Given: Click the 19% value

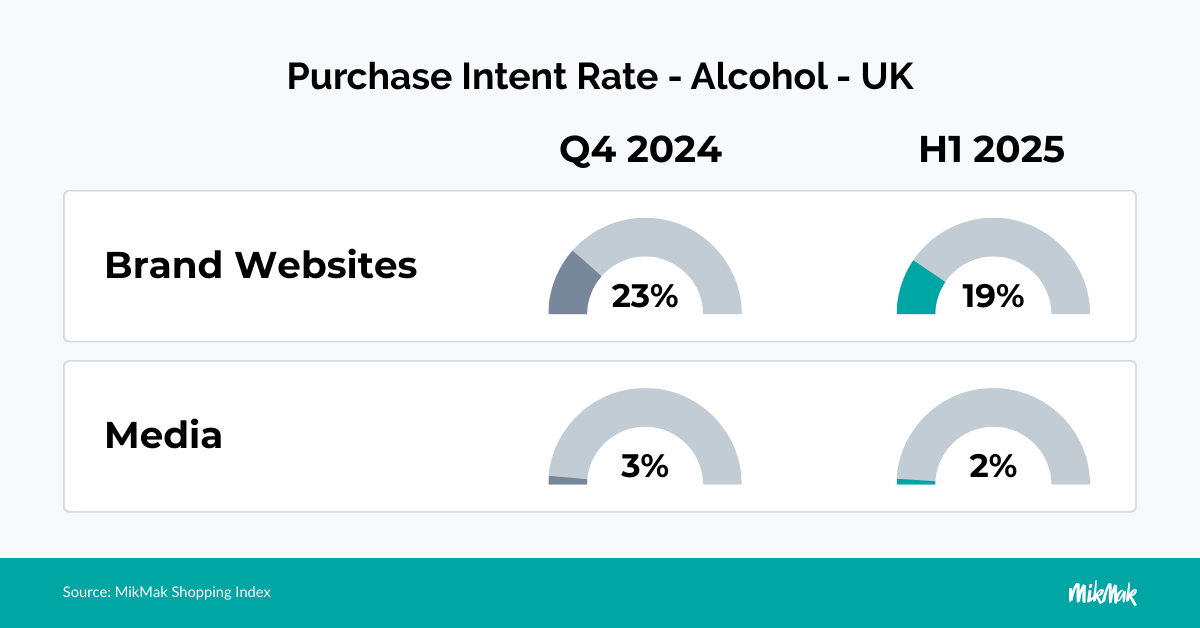Looking at the screenshot, I should (993, 297).
